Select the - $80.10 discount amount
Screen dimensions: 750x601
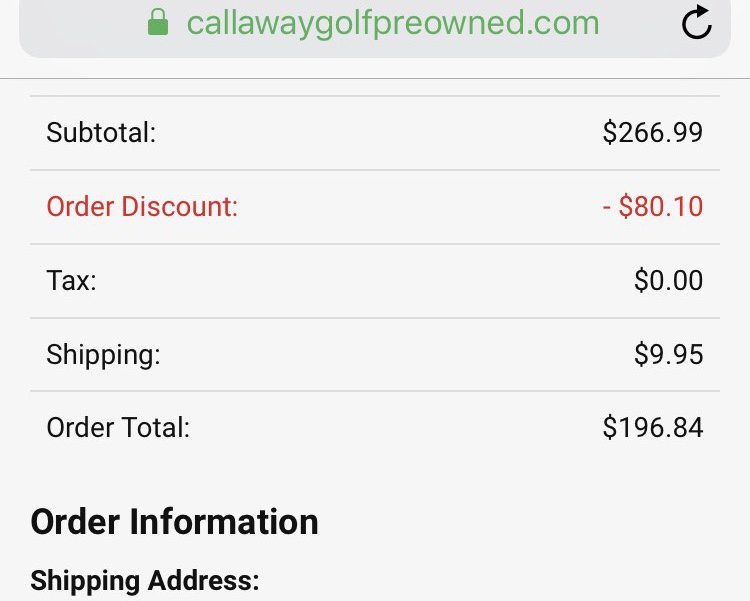652,207
